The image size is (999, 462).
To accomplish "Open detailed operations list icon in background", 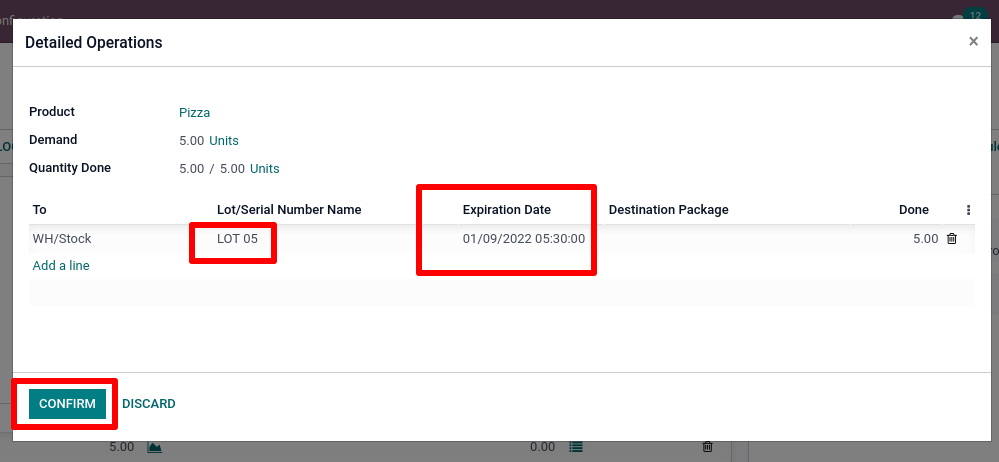I will click(575, 447).
